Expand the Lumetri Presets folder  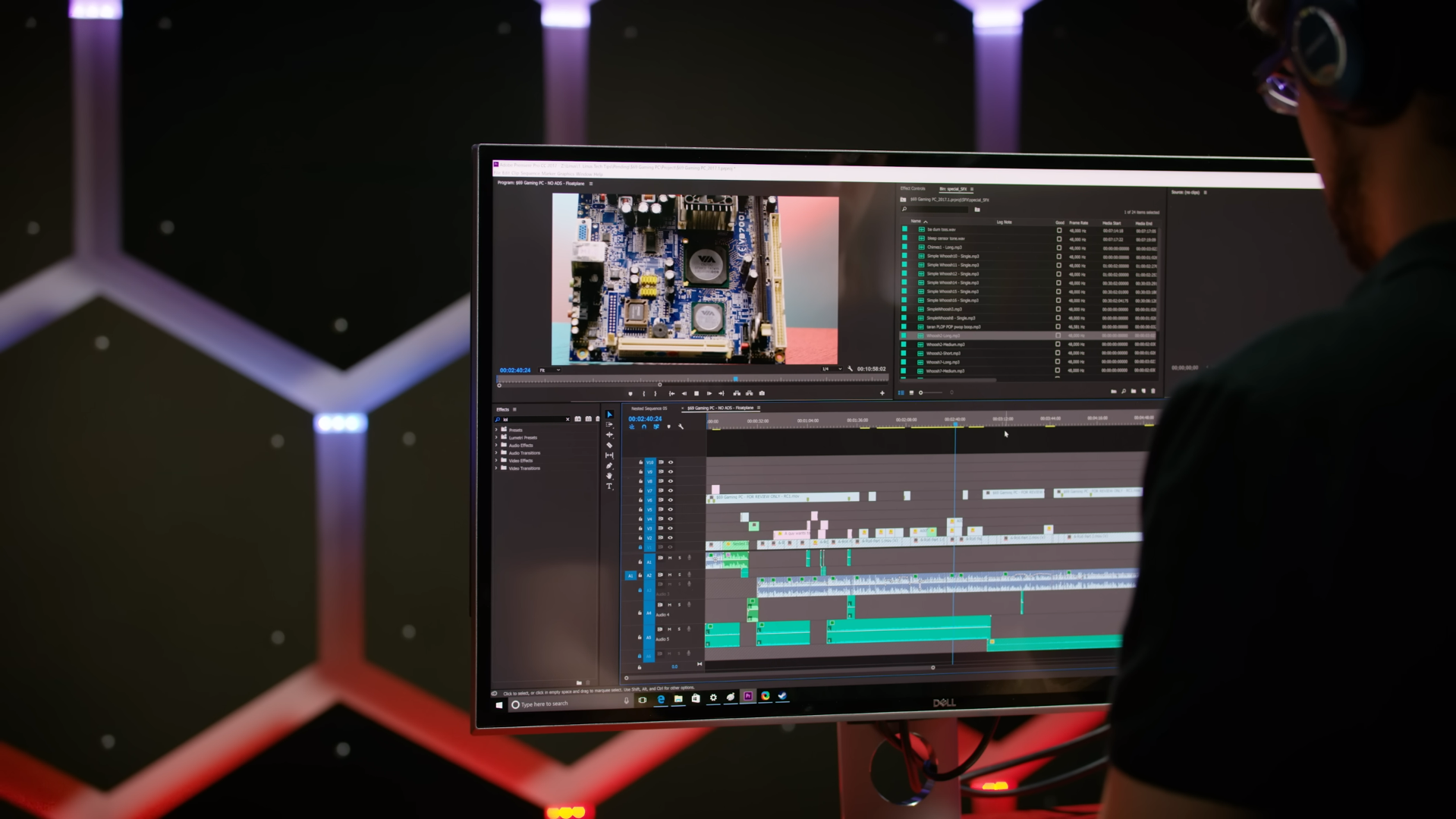[x=496, y=438]
